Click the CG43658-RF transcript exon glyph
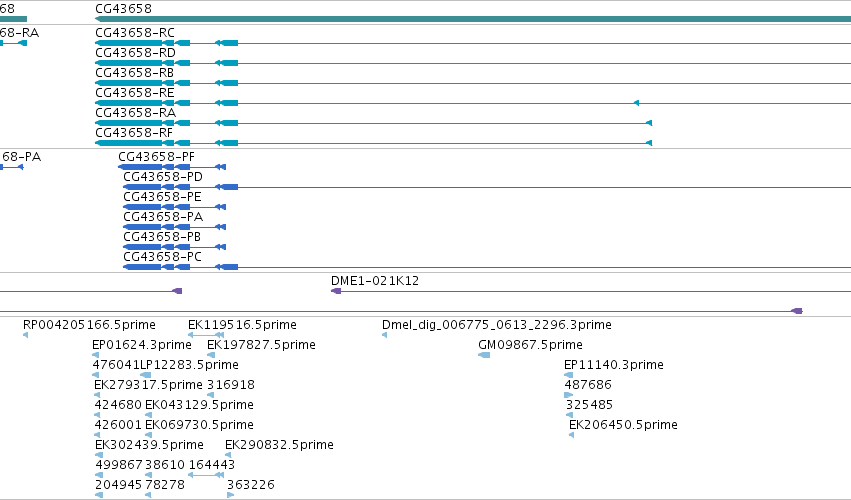The image size is (851, 500). pyautogui.click(x=129, y=143)
